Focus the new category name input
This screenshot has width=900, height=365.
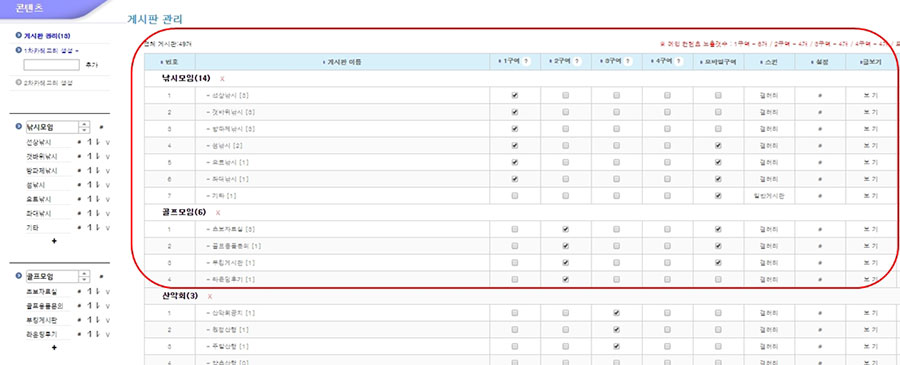(x=51, y=65)
